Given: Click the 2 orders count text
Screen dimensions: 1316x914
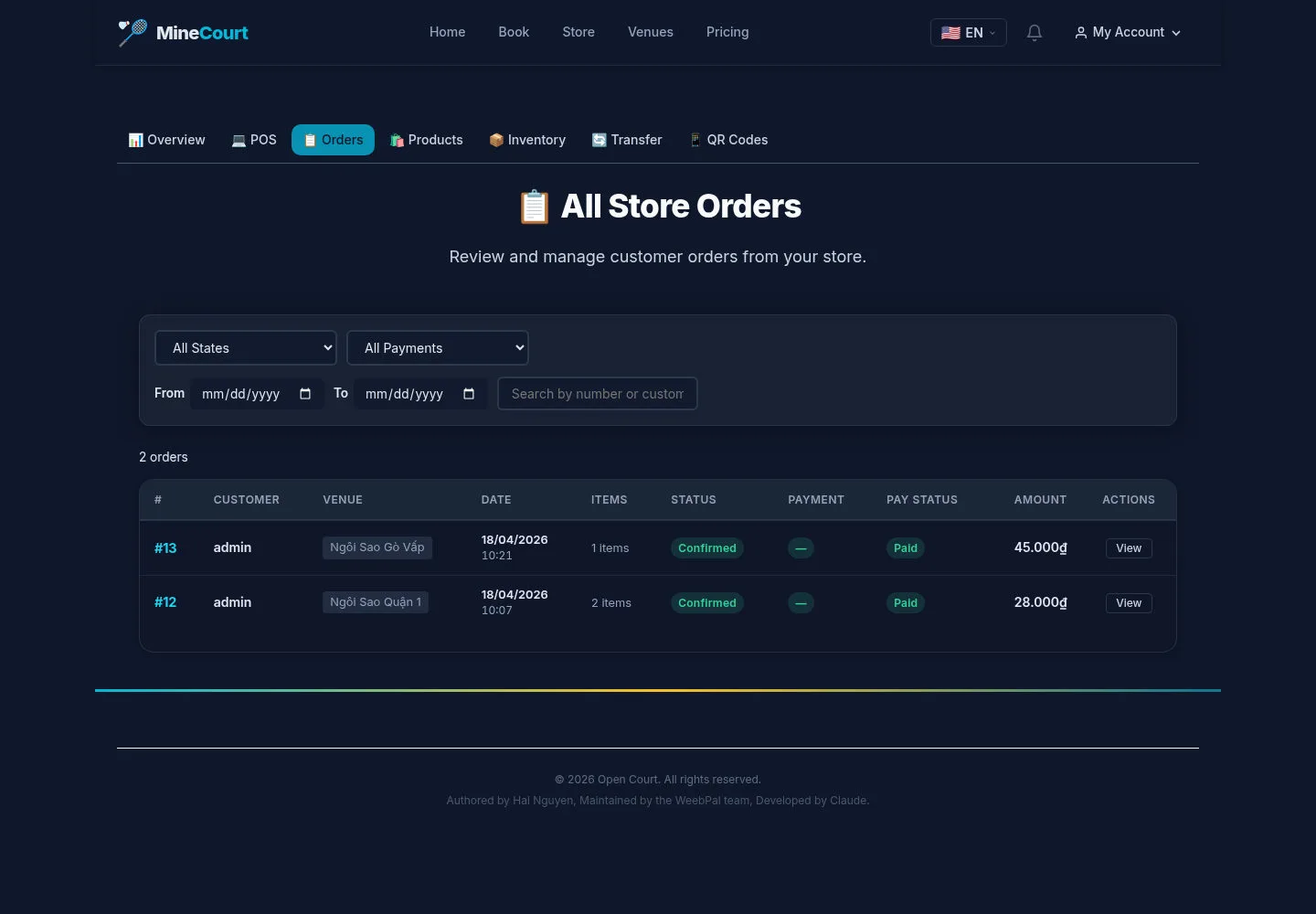Looking at the screenshot, I should [164, 457].
